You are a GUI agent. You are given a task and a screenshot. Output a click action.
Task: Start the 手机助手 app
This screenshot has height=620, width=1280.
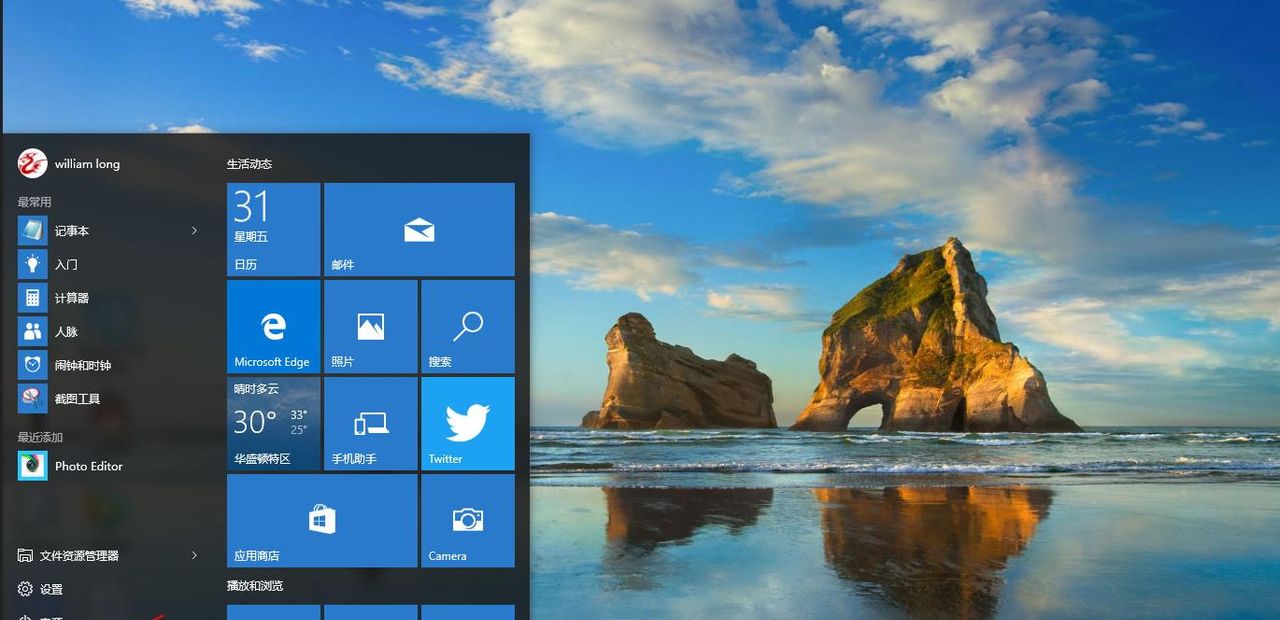370,423
